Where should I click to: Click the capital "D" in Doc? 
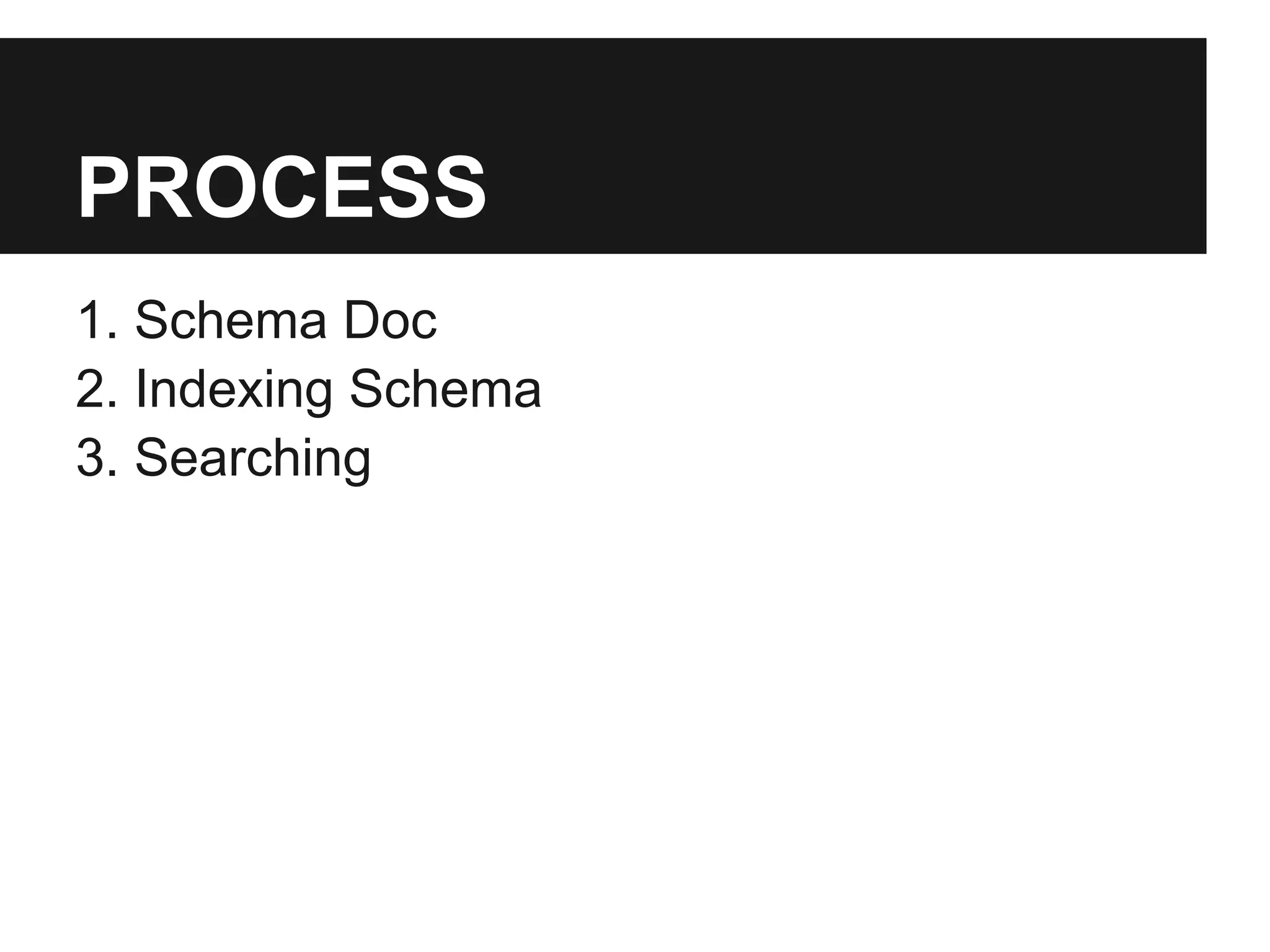tap(361, 320)
